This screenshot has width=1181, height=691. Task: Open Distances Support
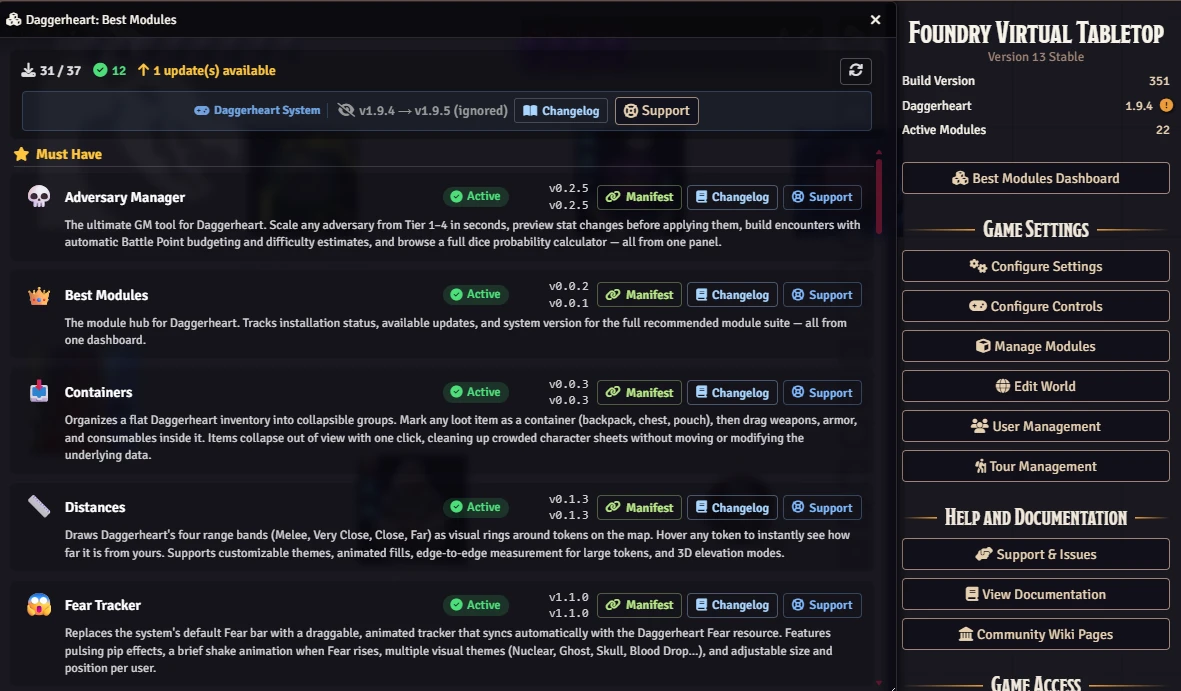(822, 508)
